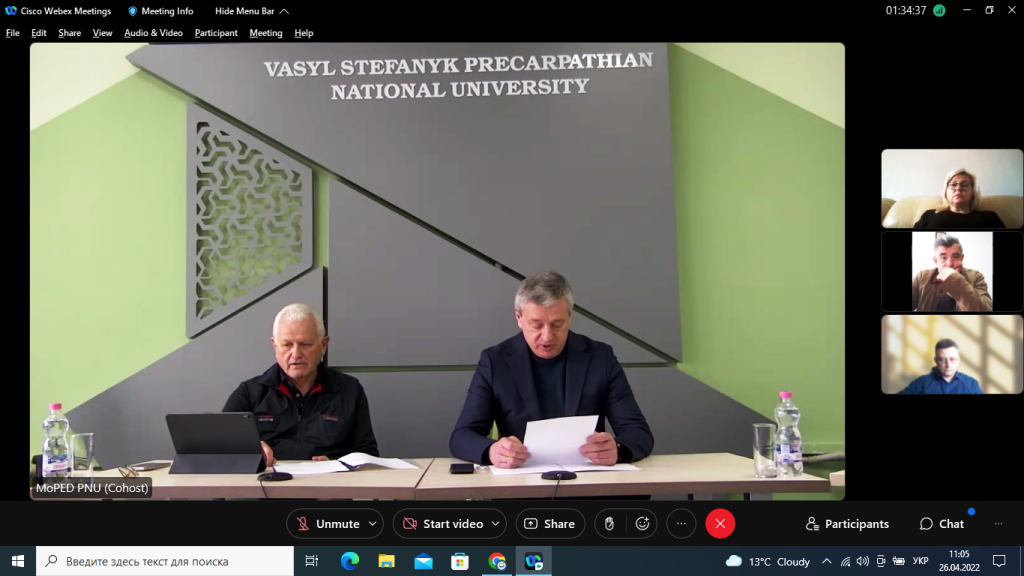Click the Share button
This screenshot has width=1024, height=576.
point(550,524)
